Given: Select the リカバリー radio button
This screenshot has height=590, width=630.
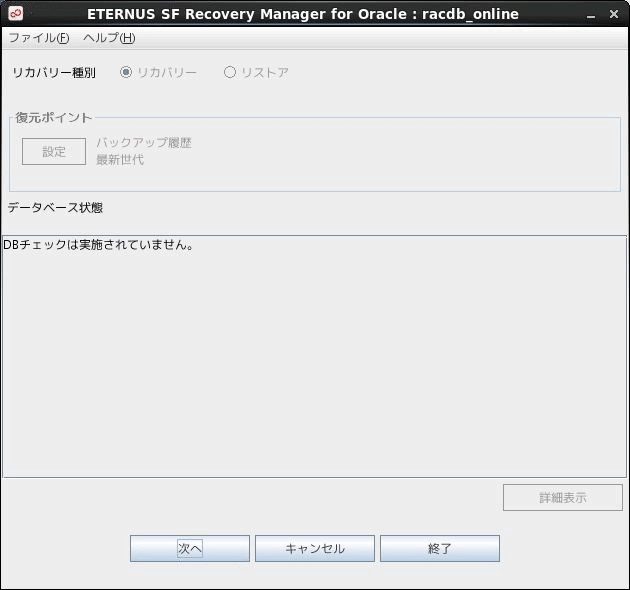Looking at the screenshot, I should [158, 72].
